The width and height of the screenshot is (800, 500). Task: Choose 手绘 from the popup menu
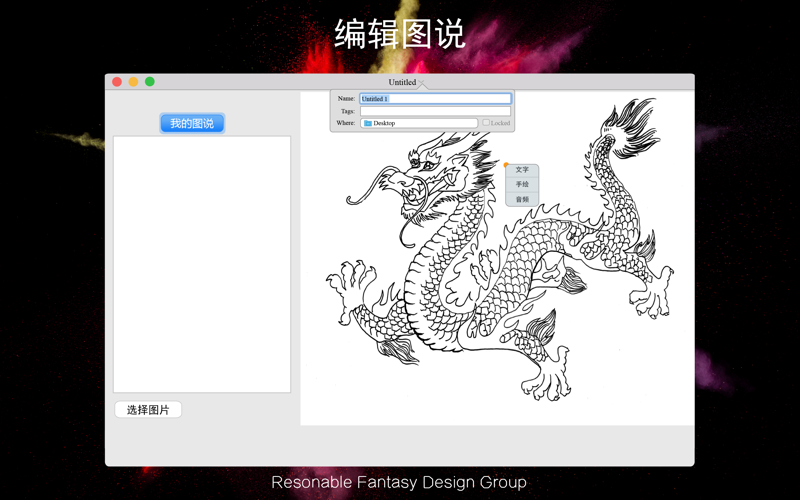(x=522, y=185)
